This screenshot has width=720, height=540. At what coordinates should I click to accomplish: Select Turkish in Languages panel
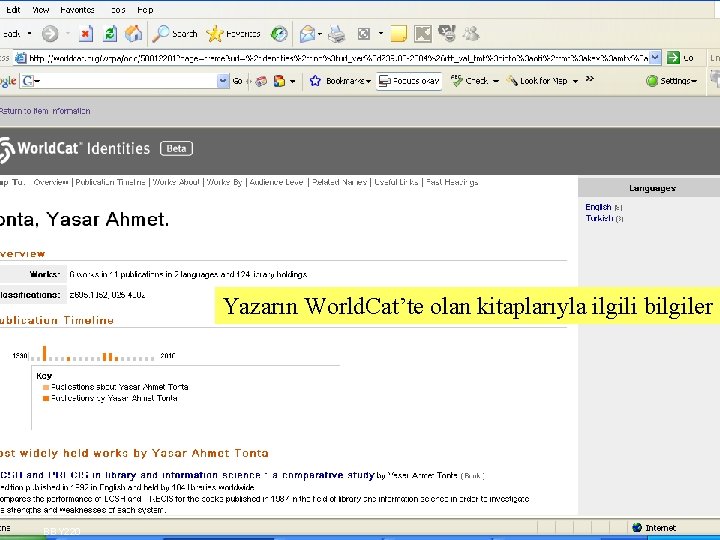(599, 218)
